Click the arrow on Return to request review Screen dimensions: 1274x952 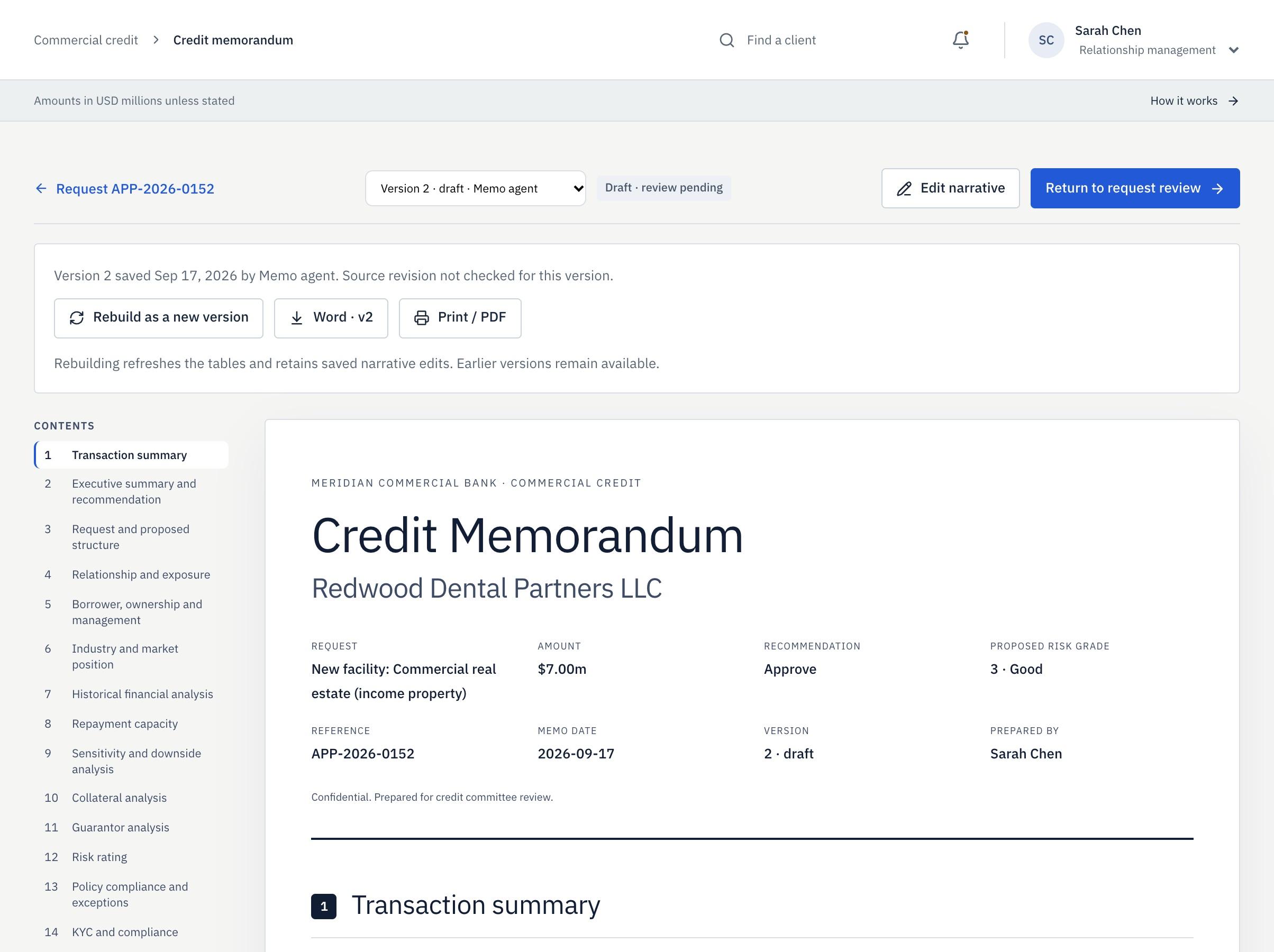(x=1217, y=189)
